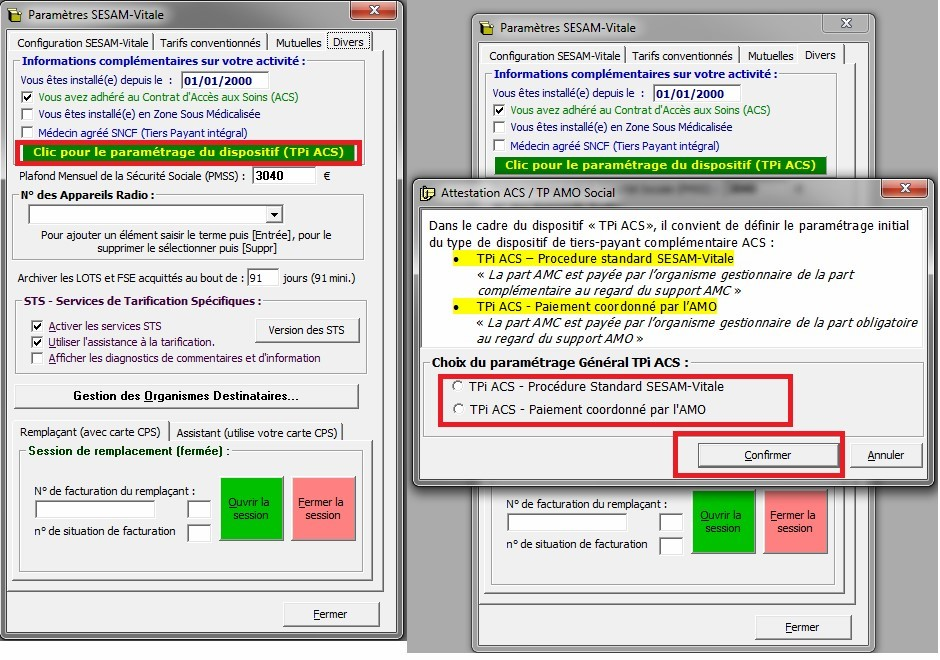This screenshot has height=660, width=940.
Task: Click n° de situation de facturation field, left window
Action: tap(199, 532)
